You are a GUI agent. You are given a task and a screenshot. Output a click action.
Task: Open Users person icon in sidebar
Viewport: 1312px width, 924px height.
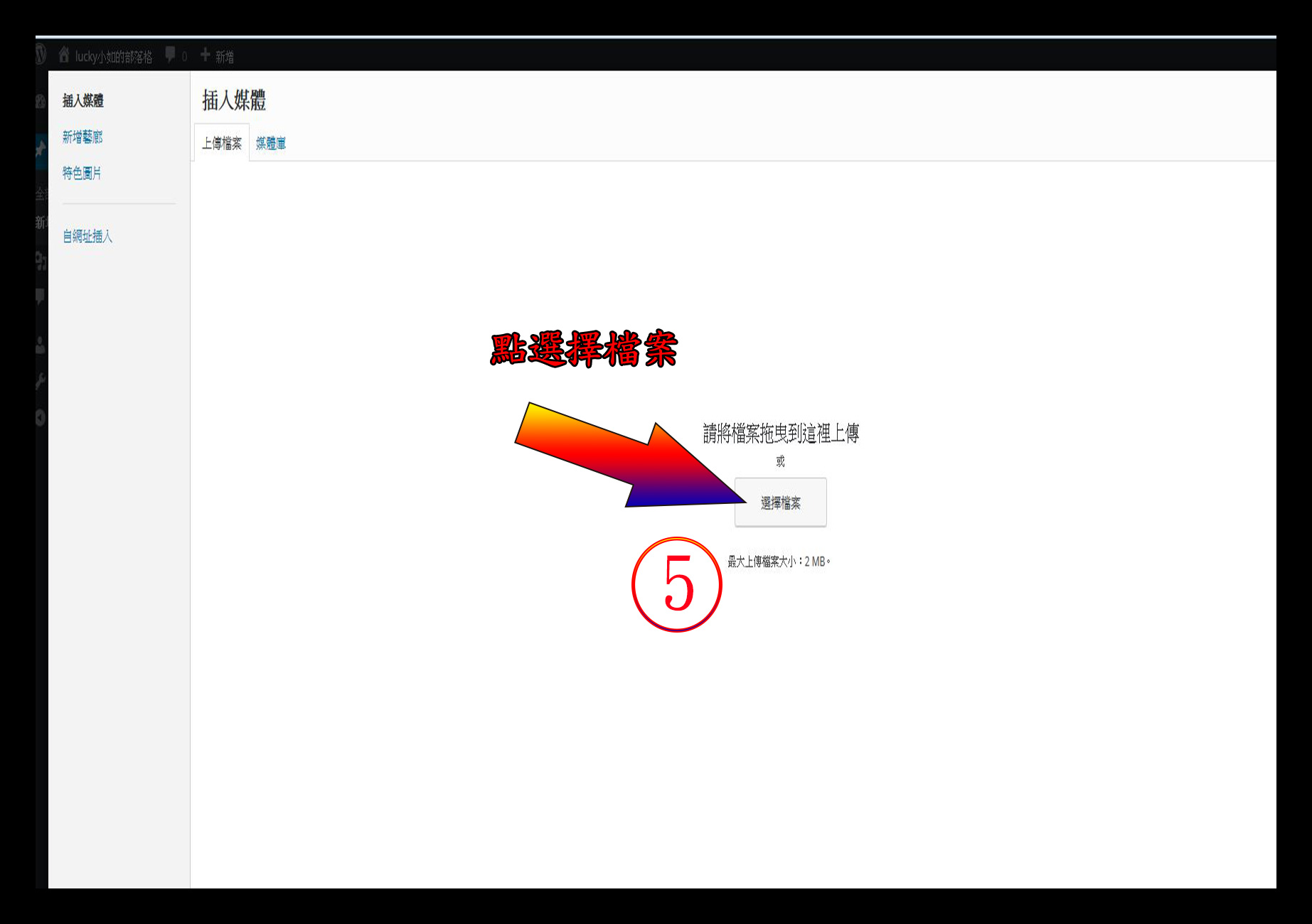point(41,345)
